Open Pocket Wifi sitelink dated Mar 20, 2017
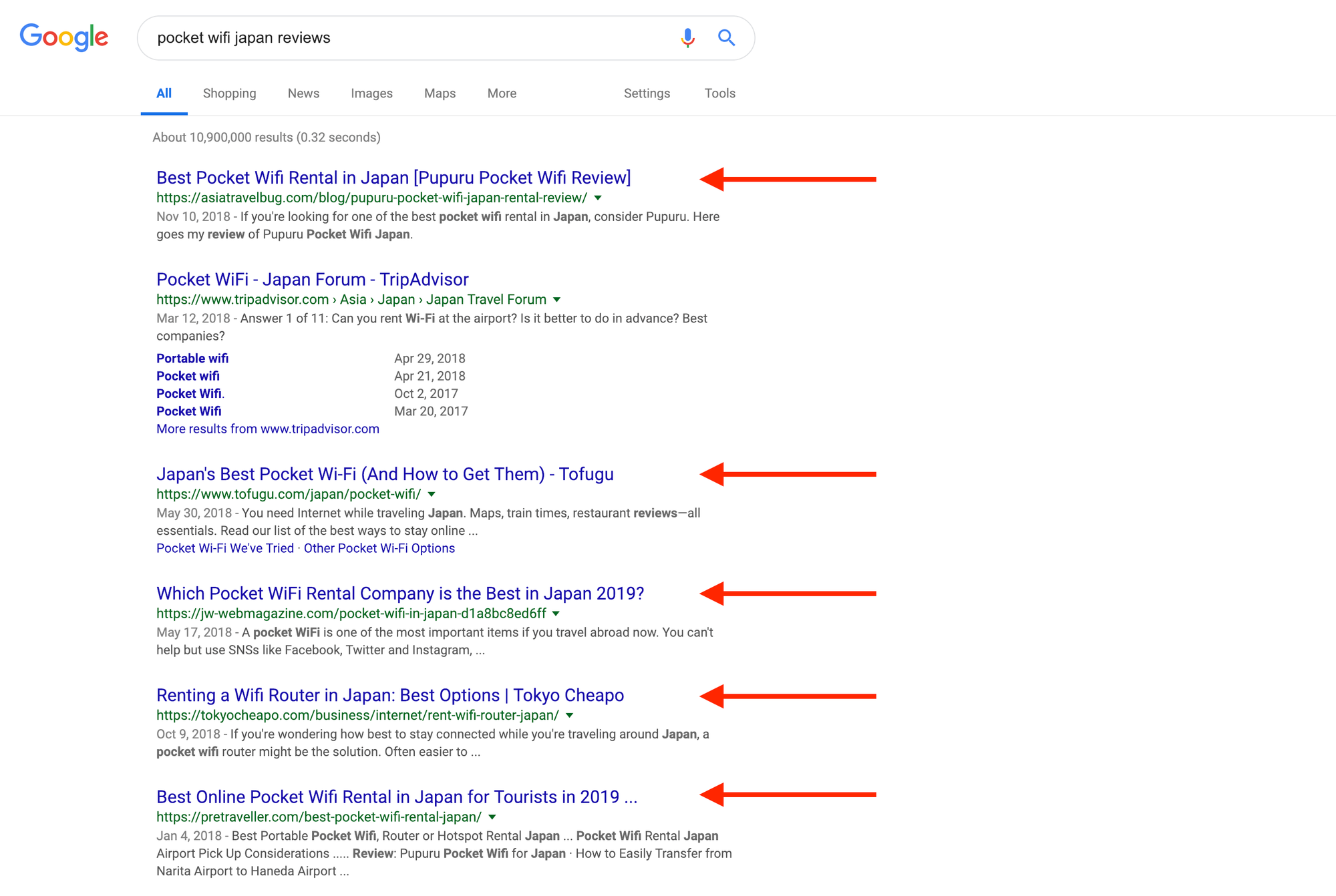The image size is (1336, 896). click(x=189, y=411)
